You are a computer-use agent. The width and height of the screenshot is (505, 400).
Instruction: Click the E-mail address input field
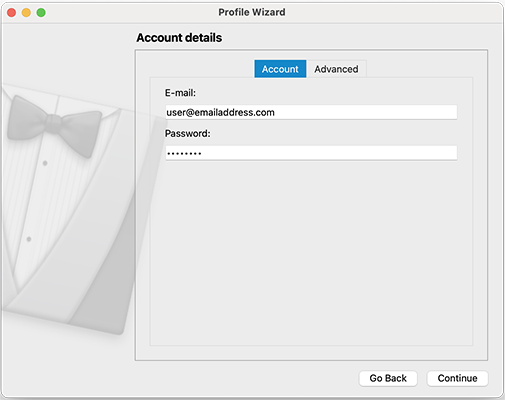[x=311, y=112]
